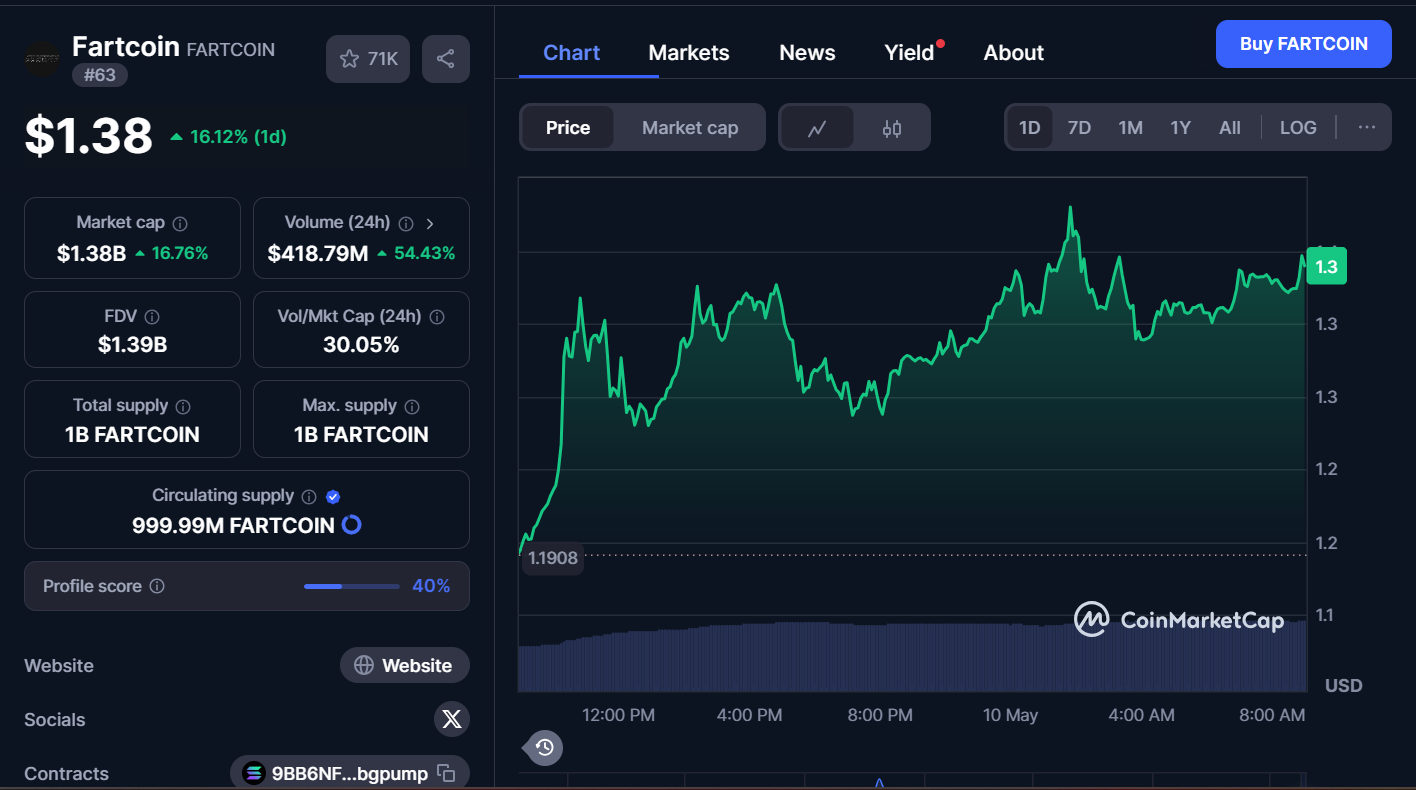Click the Buy FARTCOIN button
This screenshot has width=1416, height=790.
pyautogui.click(x=1303, y=44)
